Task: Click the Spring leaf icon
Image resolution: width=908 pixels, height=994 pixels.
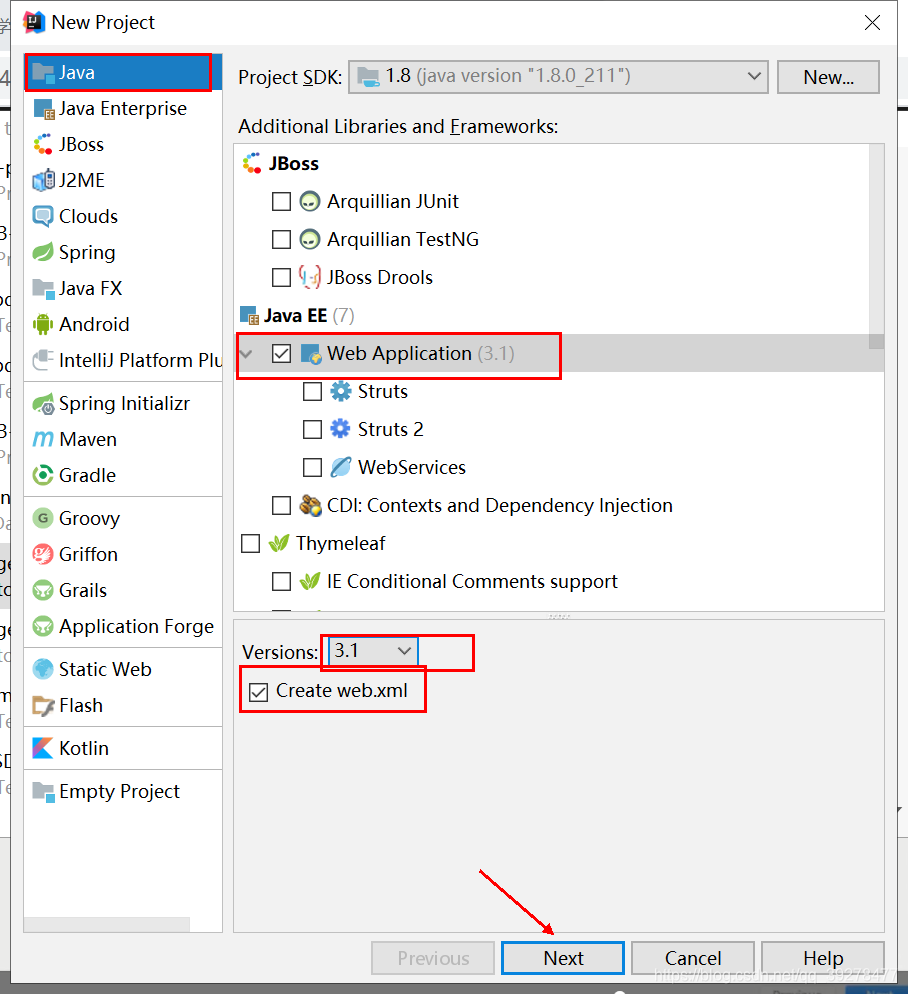Action: point(43,252)
